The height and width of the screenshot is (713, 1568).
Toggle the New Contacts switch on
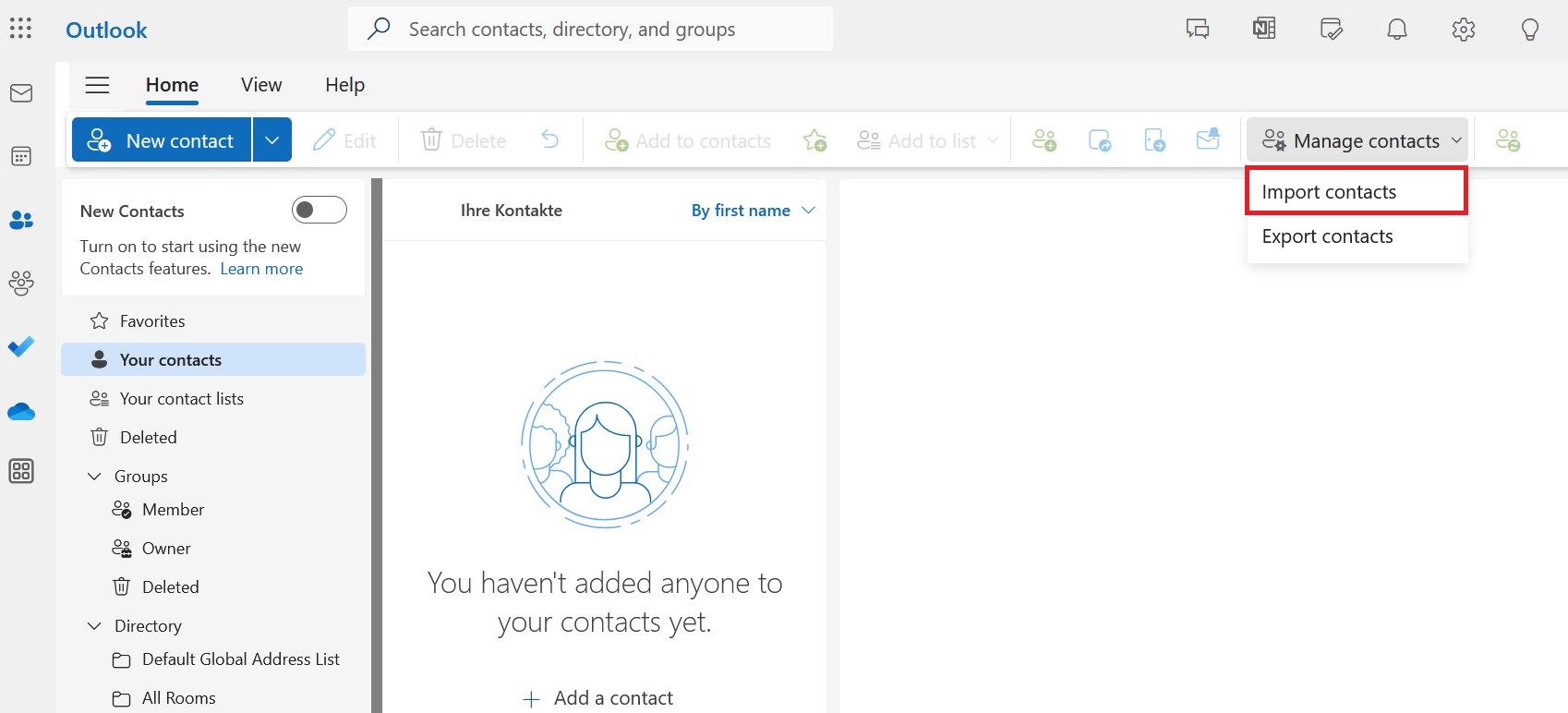click(x=319, y=211)
